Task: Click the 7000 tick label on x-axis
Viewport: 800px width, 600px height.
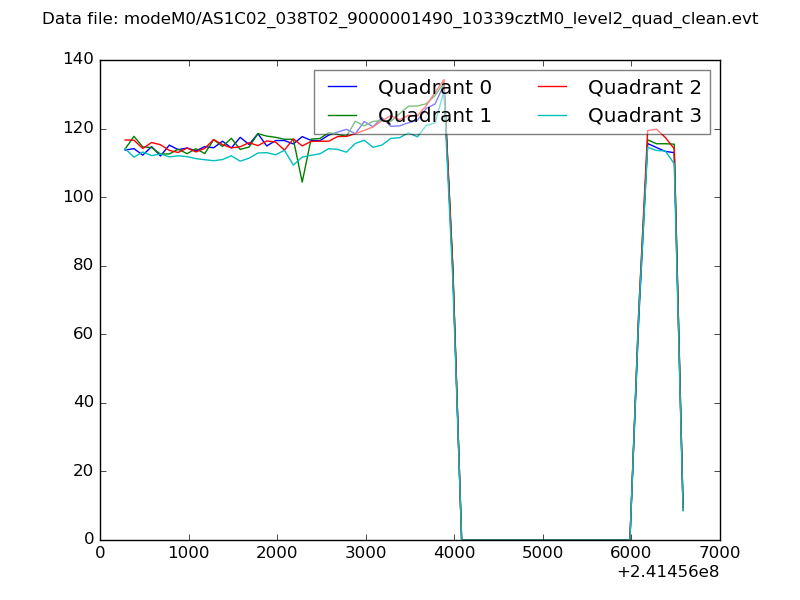Action: point(720,552)
